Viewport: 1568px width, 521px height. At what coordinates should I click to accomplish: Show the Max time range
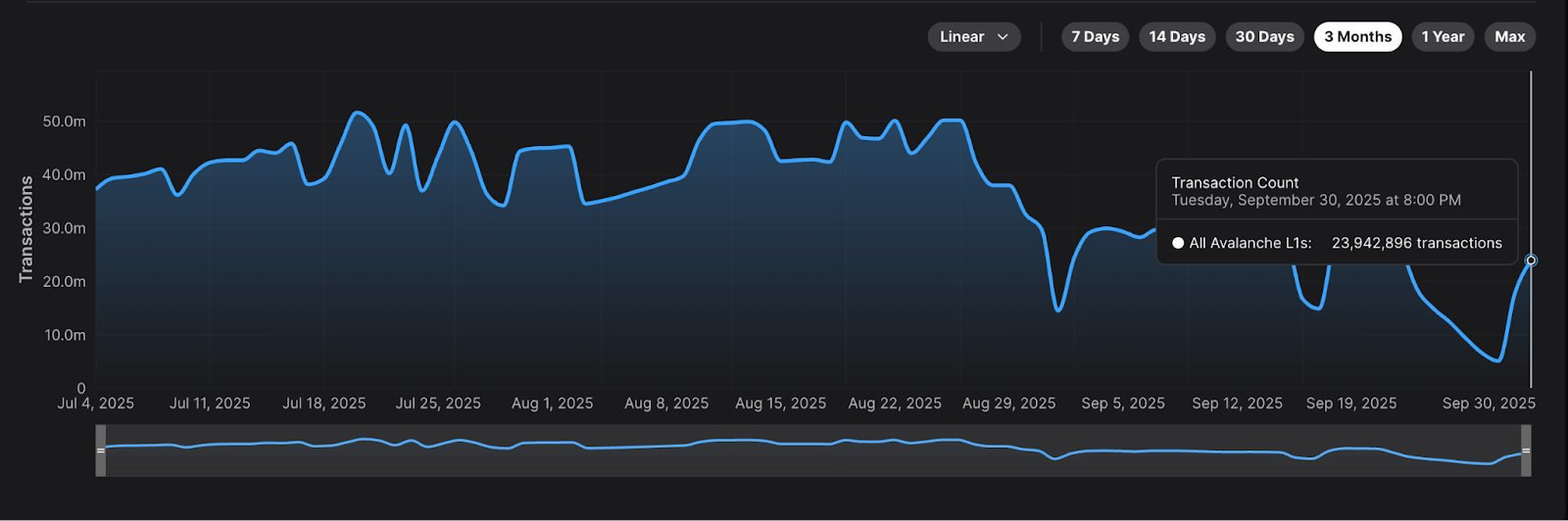pos(1509,37)
